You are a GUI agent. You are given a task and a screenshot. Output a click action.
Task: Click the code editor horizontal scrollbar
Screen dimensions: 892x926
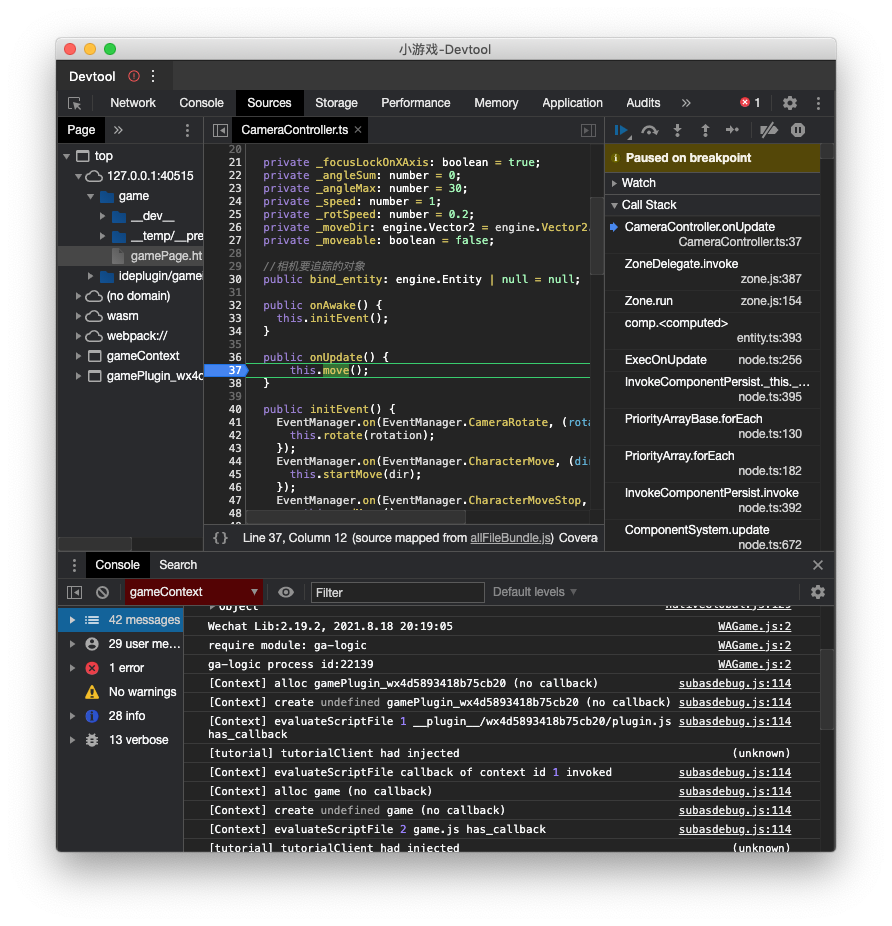(356, 517)
